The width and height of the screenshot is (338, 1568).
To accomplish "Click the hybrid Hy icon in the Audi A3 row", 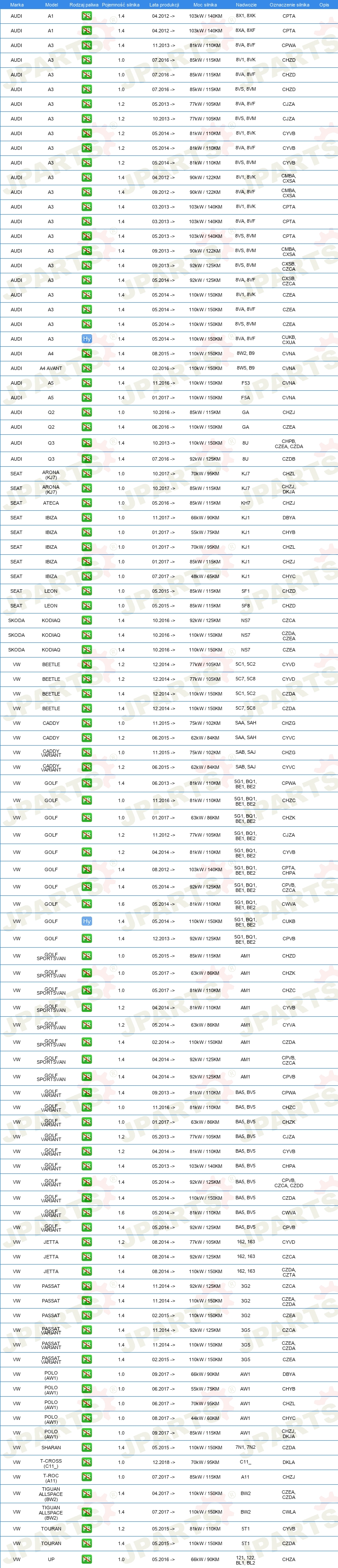I will [x=87, y=339].
